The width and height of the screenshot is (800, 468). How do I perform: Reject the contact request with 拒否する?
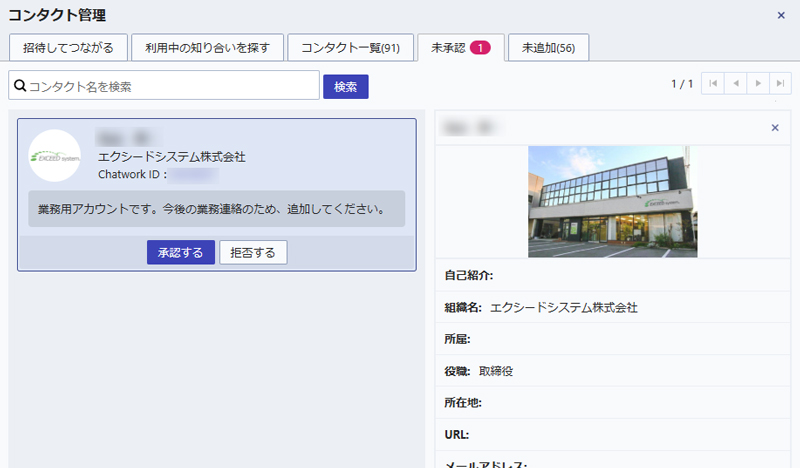click(253, 252)
